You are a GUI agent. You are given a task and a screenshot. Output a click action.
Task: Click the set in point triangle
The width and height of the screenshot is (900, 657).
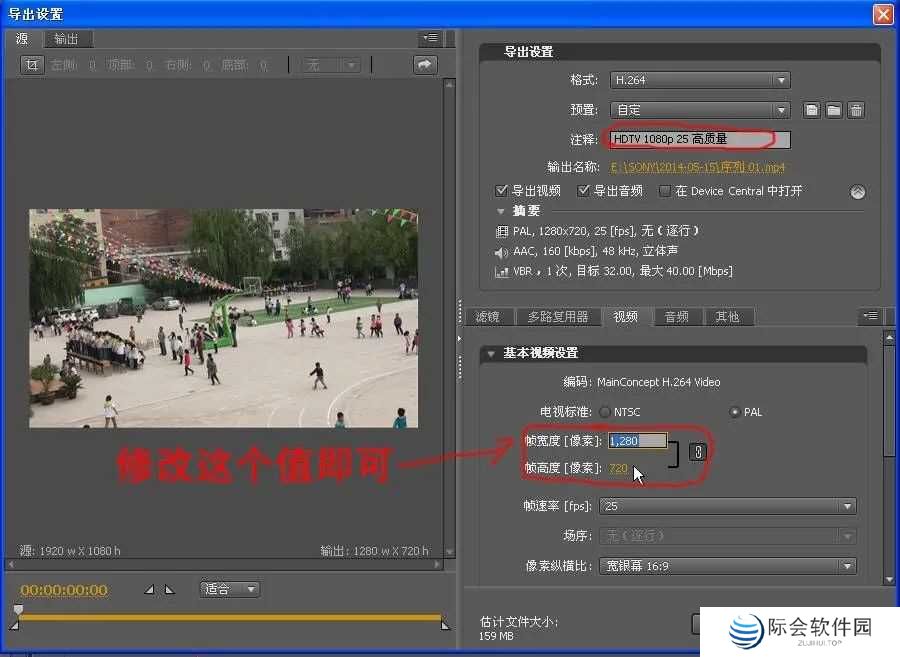coord(150,590)
